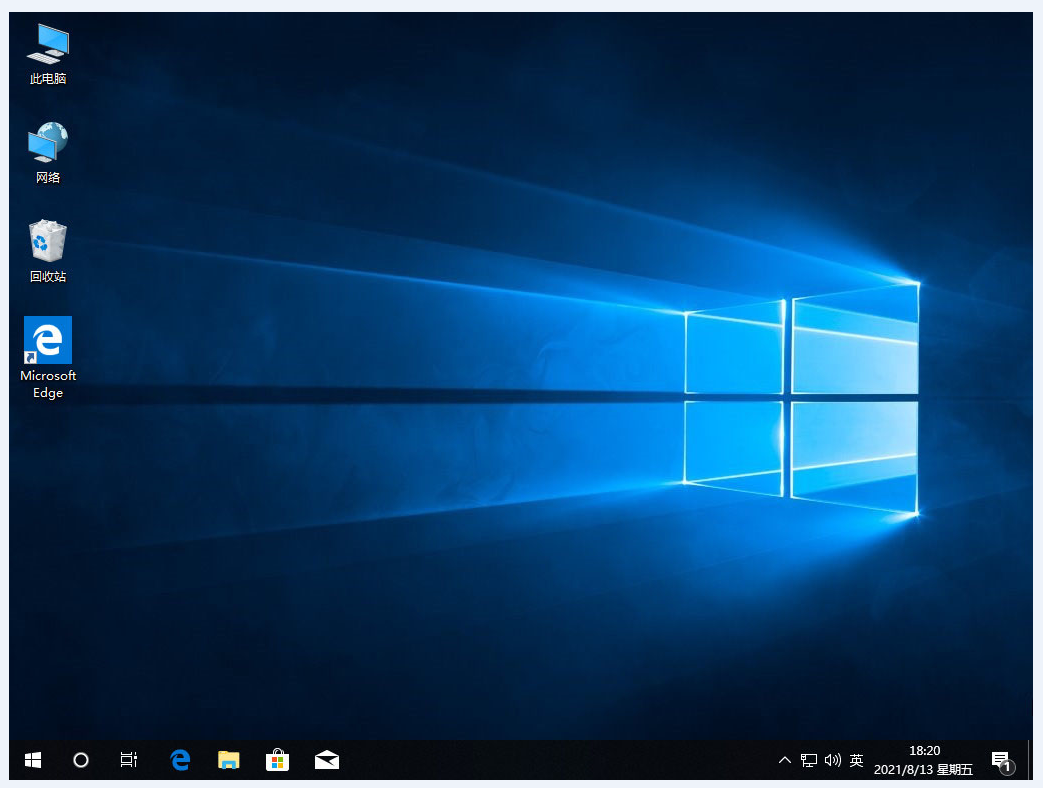
Task: Open the network status tray icon
Action: coord(809,760)
